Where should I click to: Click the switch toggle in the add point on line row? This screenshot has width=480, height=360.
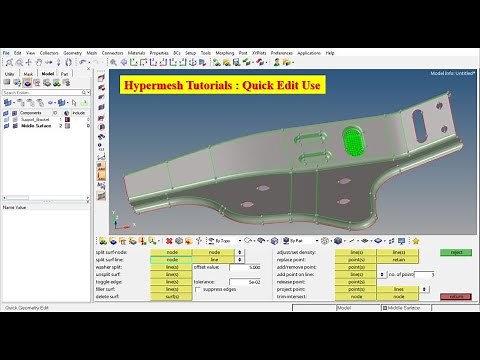point(382,274)
